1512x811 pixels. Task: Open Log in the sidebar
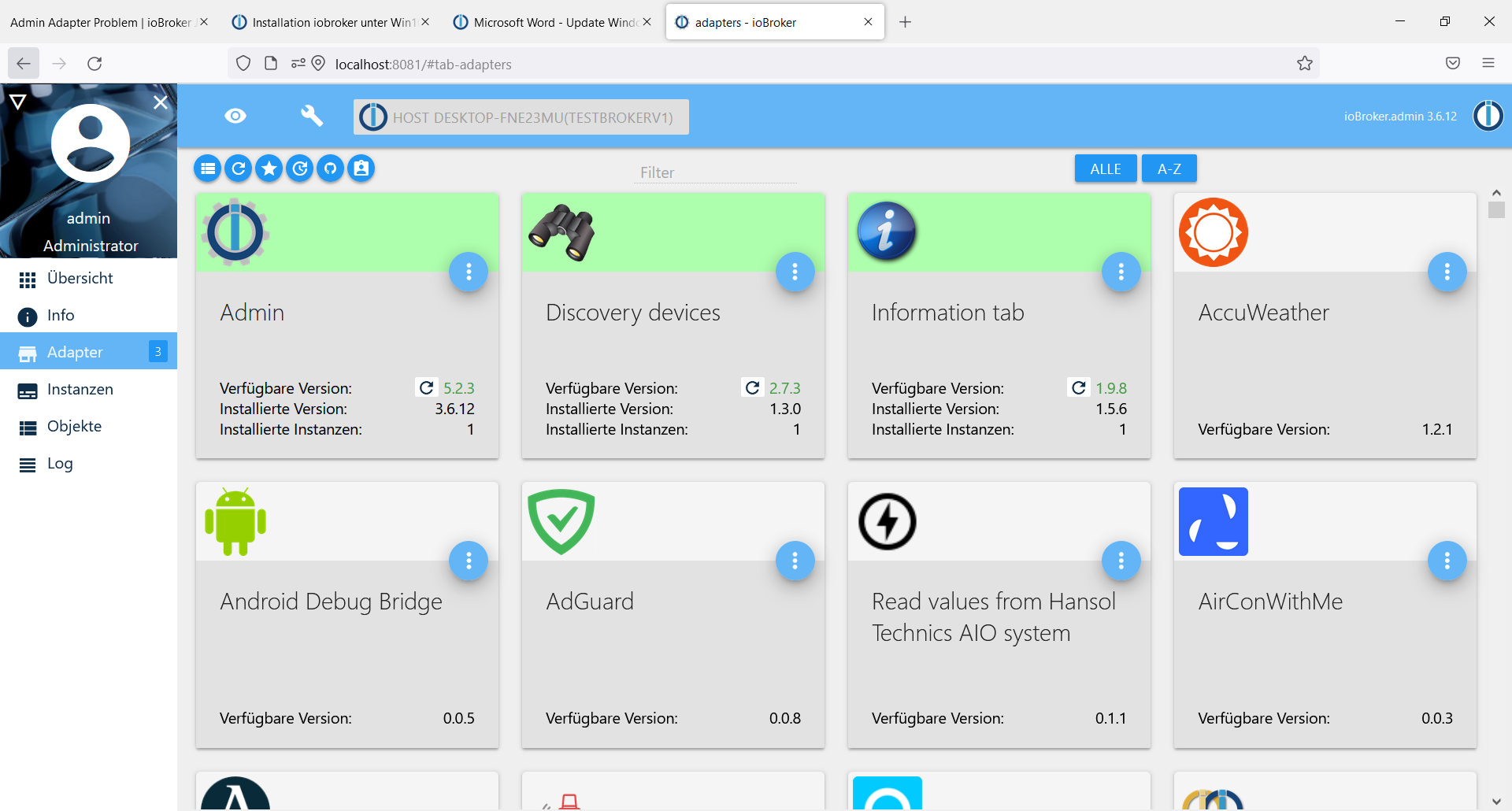[88, 463]
